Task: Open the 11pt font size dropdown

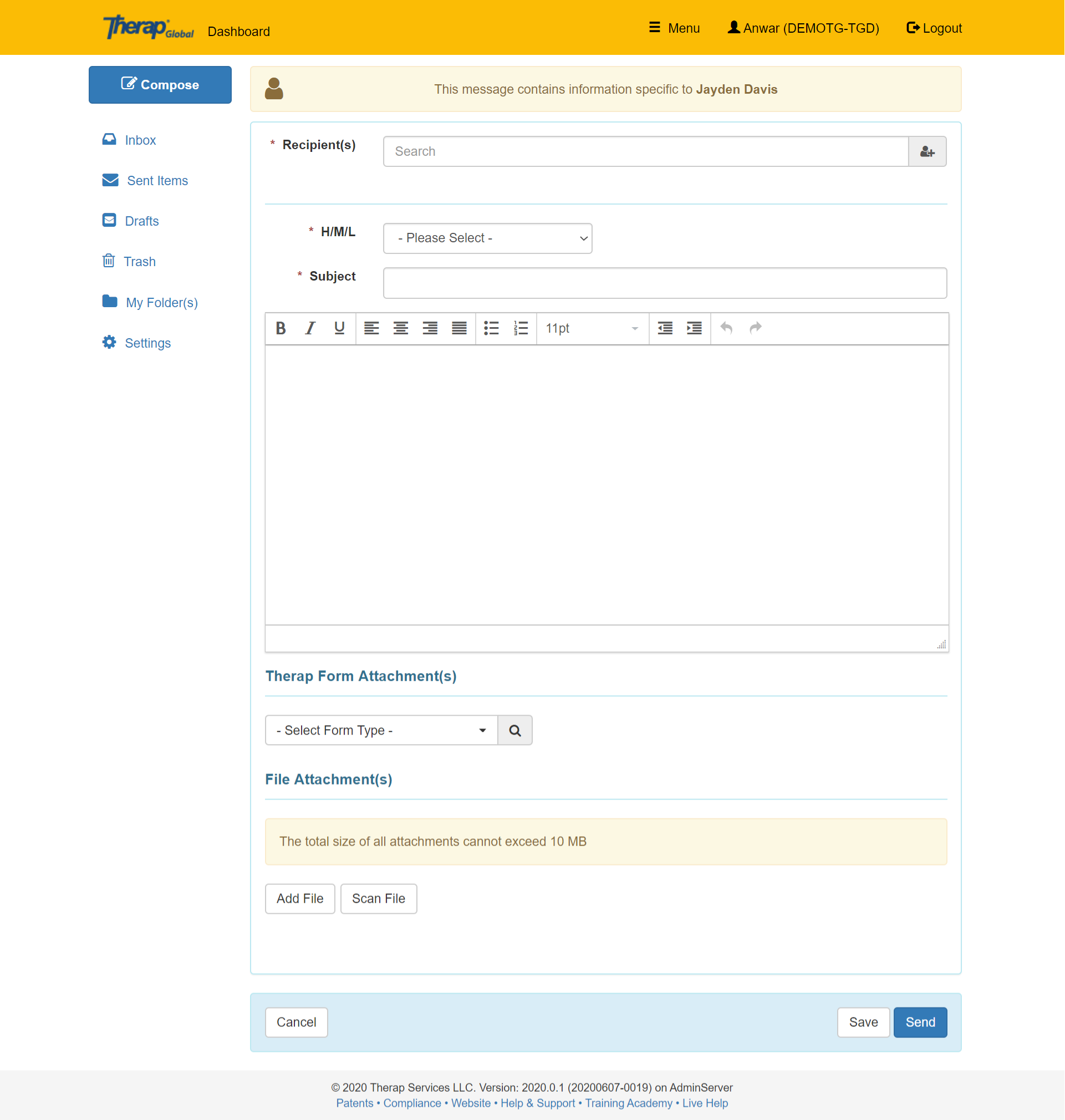Action: tap(592, 328)
